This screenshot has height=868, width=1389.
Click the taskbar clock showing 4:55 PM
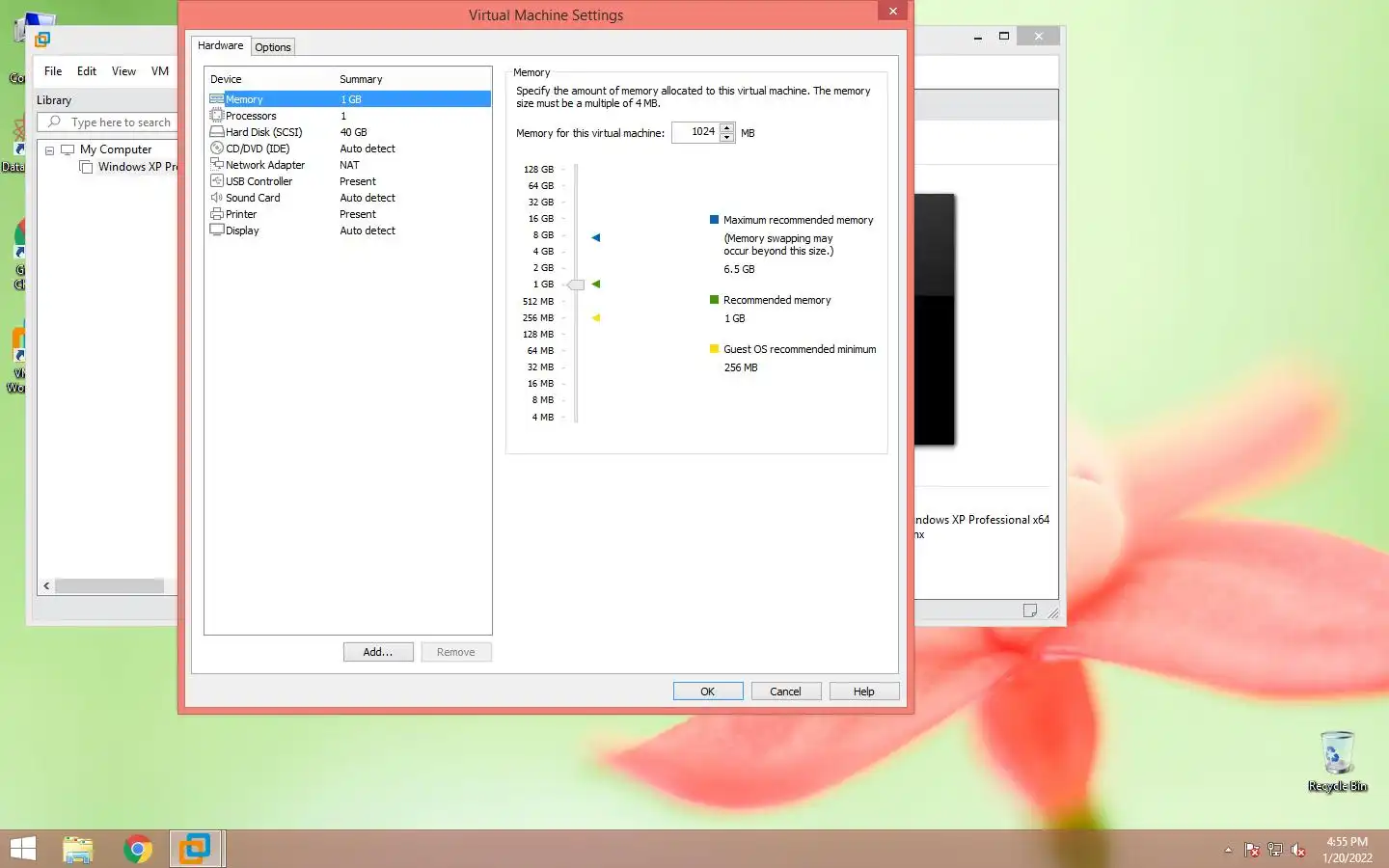pos(1347,842)
